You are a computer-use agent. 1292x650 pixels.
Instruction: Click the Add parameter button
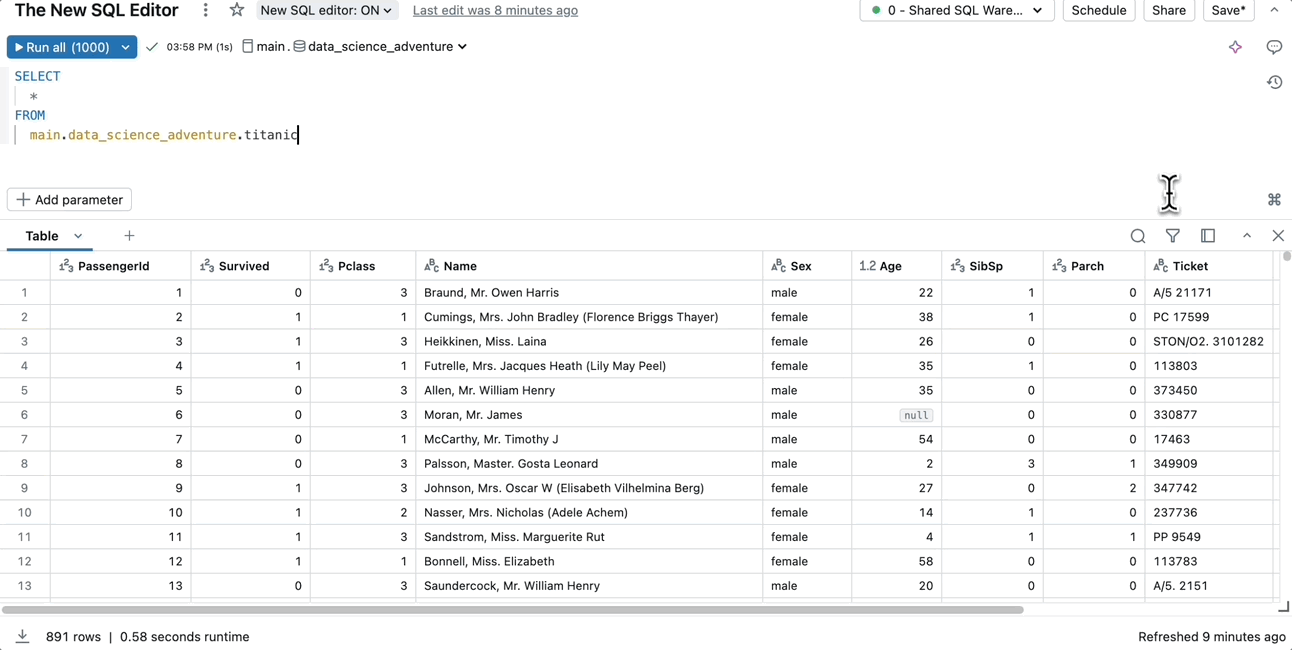[x=69, y=200]
